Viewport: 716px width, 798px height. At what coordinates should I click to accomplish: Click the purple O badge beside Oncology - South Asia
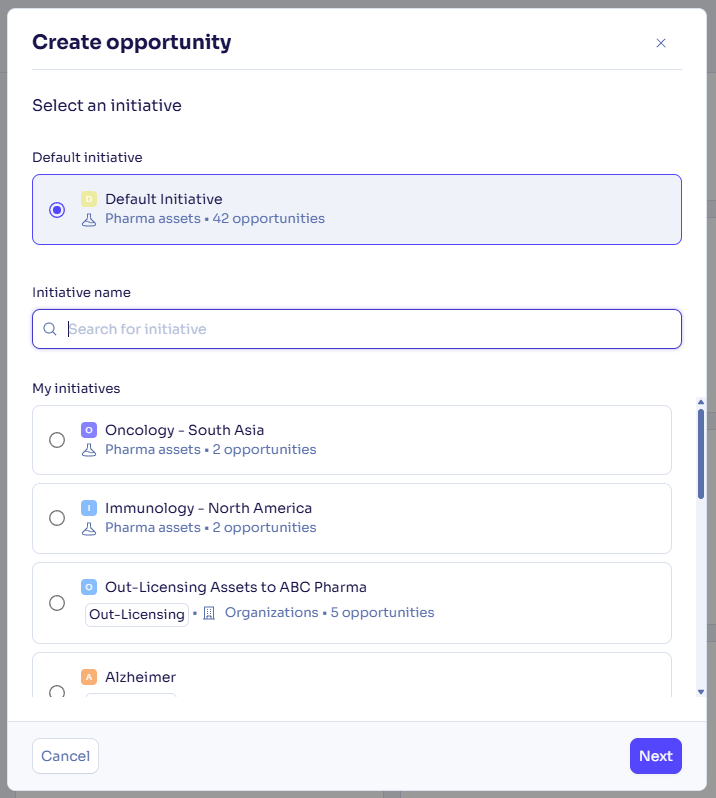coord(89,430)
